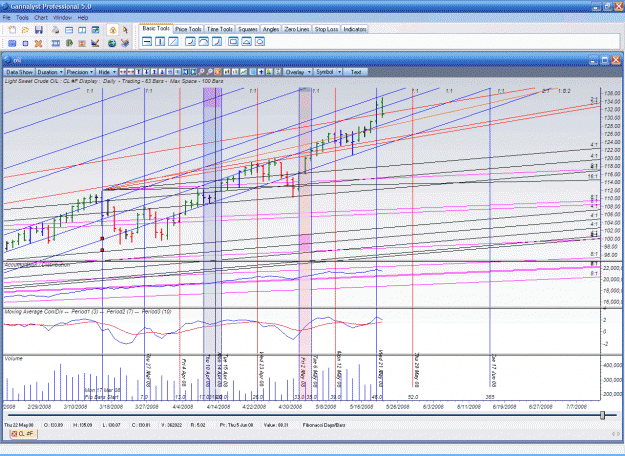625x456 pixels.
Task: Click the CL #F tab at bottom
Action: point(23,434)
